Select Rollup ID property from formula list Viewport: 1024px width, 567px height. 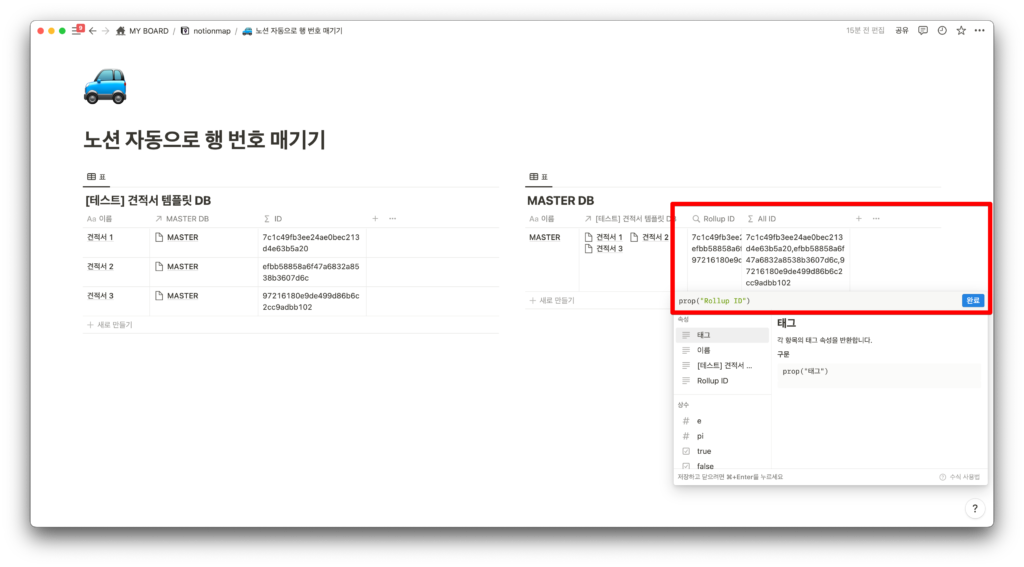click(x=712, y=380)
